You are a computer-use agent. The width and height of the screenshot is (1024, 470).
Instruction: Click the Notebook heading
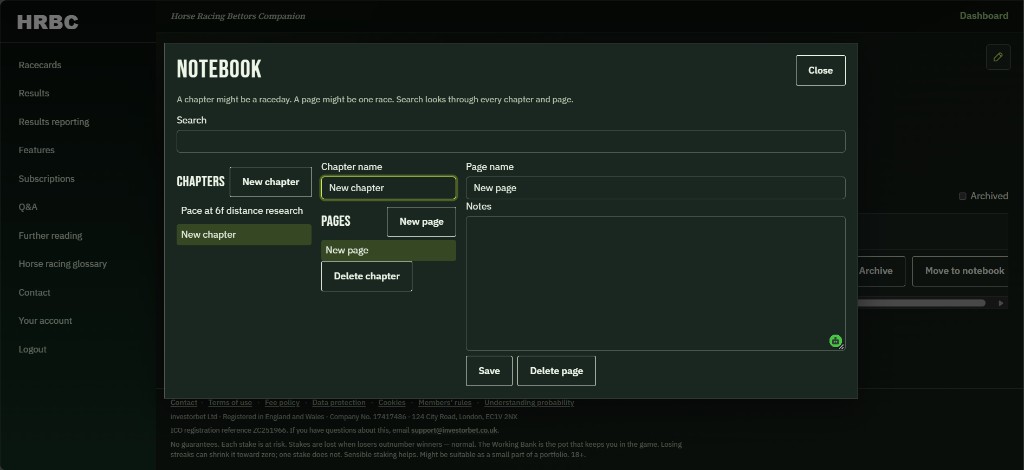[x=219, y=69]
